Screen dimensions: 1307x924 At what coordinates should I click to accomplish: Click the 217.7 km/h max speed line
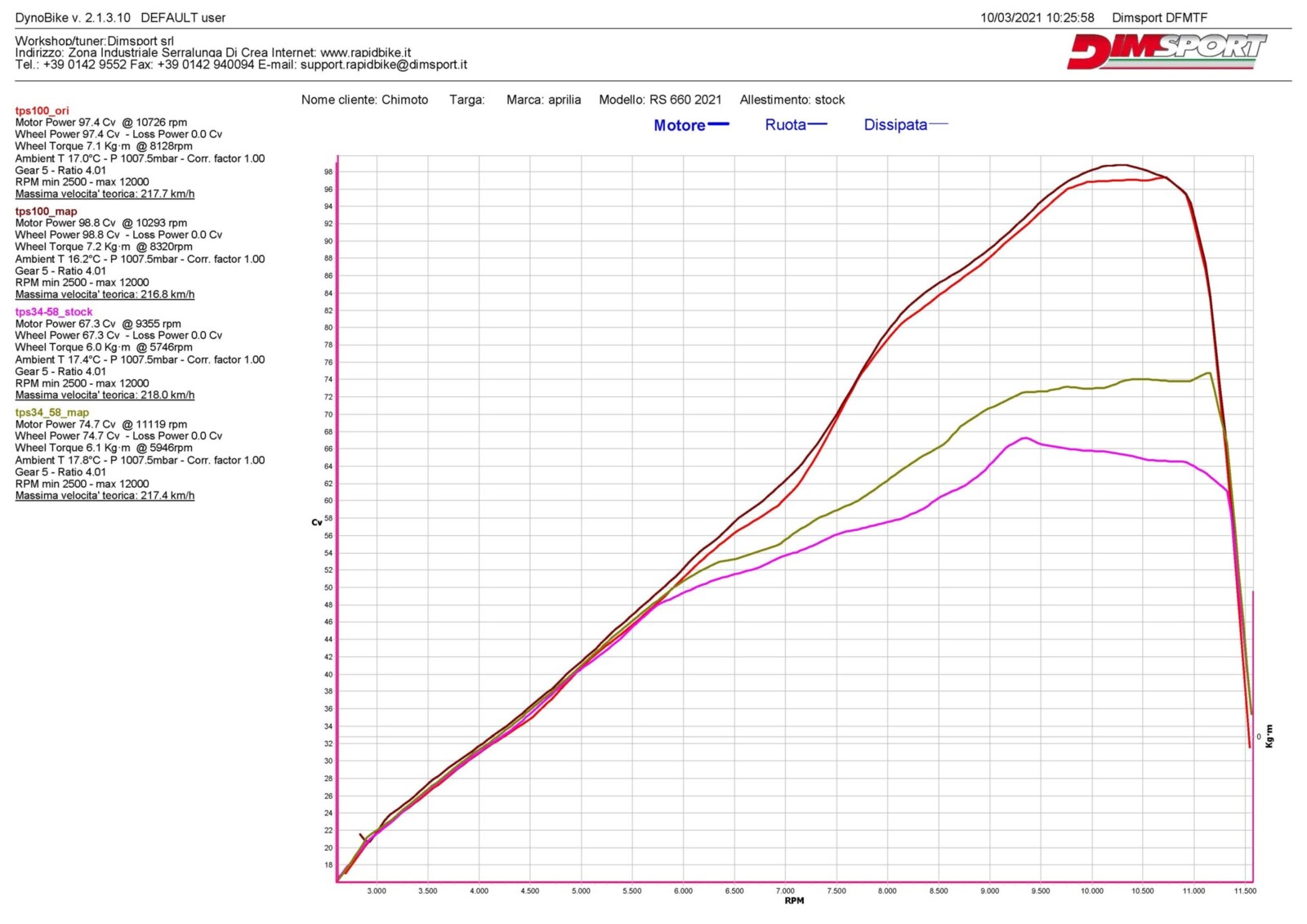pyautogui.click(x=105, y=194)
